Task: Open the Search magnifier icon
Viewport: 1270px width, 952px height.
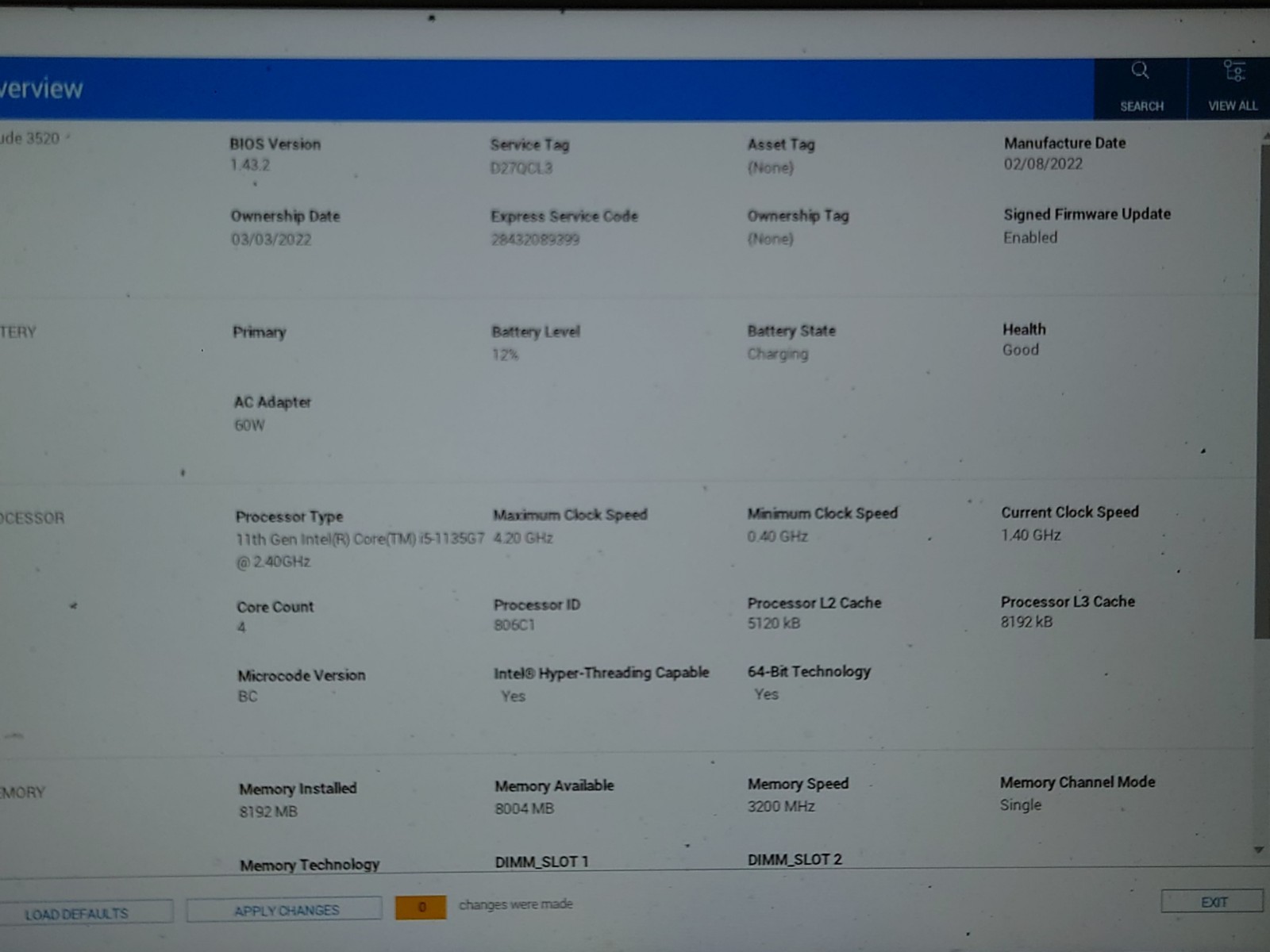Action: tap(1141, 71)
